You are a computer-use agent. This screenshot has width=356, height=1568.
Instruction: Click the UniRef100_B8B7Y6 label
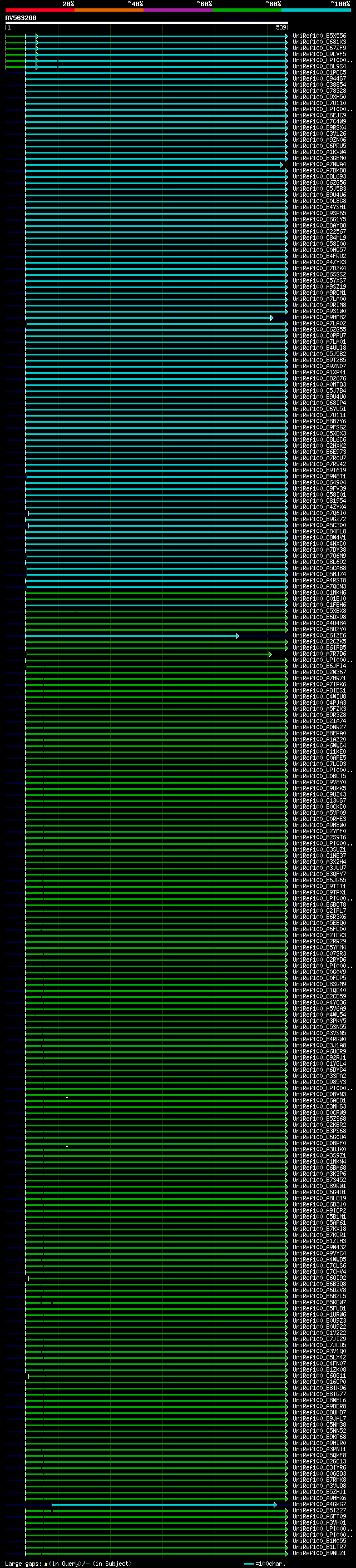[319, 421]
